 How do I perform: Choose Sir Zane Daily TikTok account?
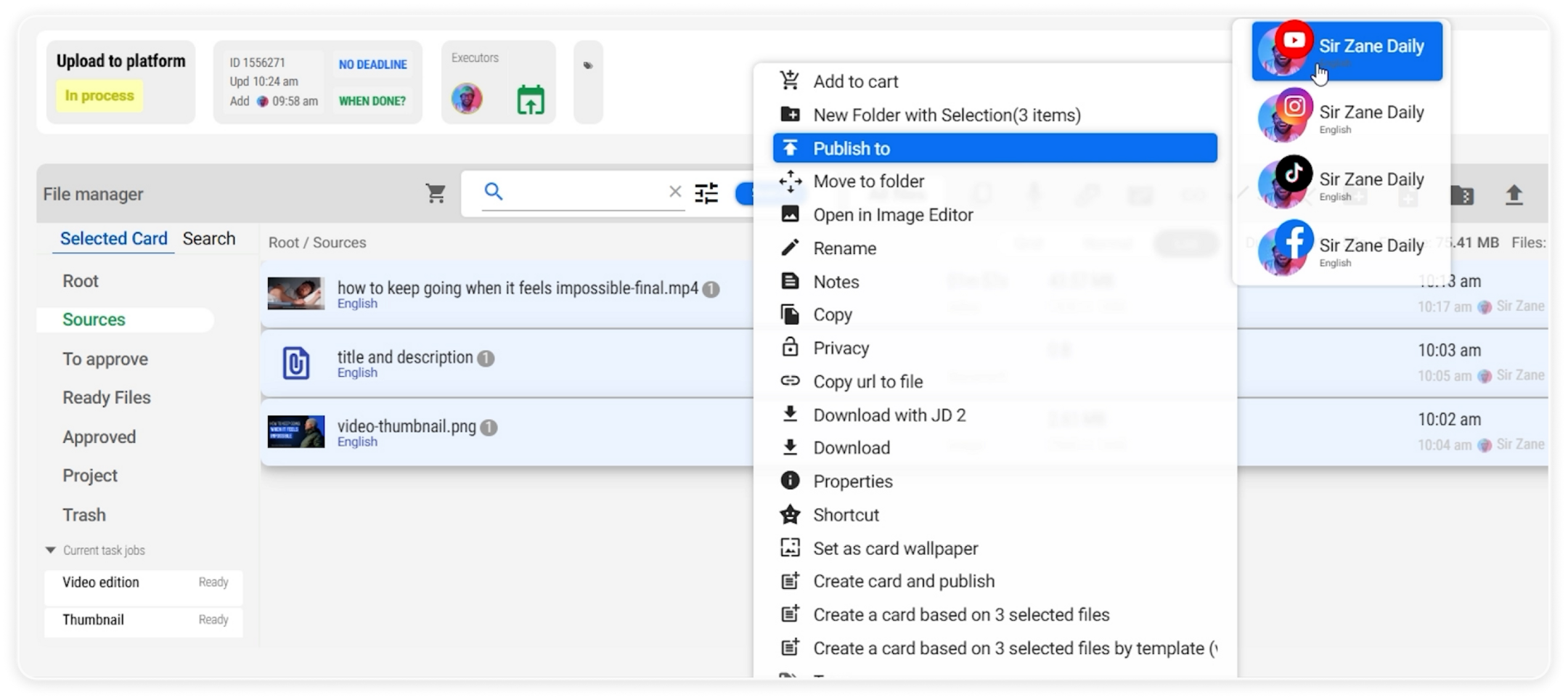click(x=1347, y=184)
